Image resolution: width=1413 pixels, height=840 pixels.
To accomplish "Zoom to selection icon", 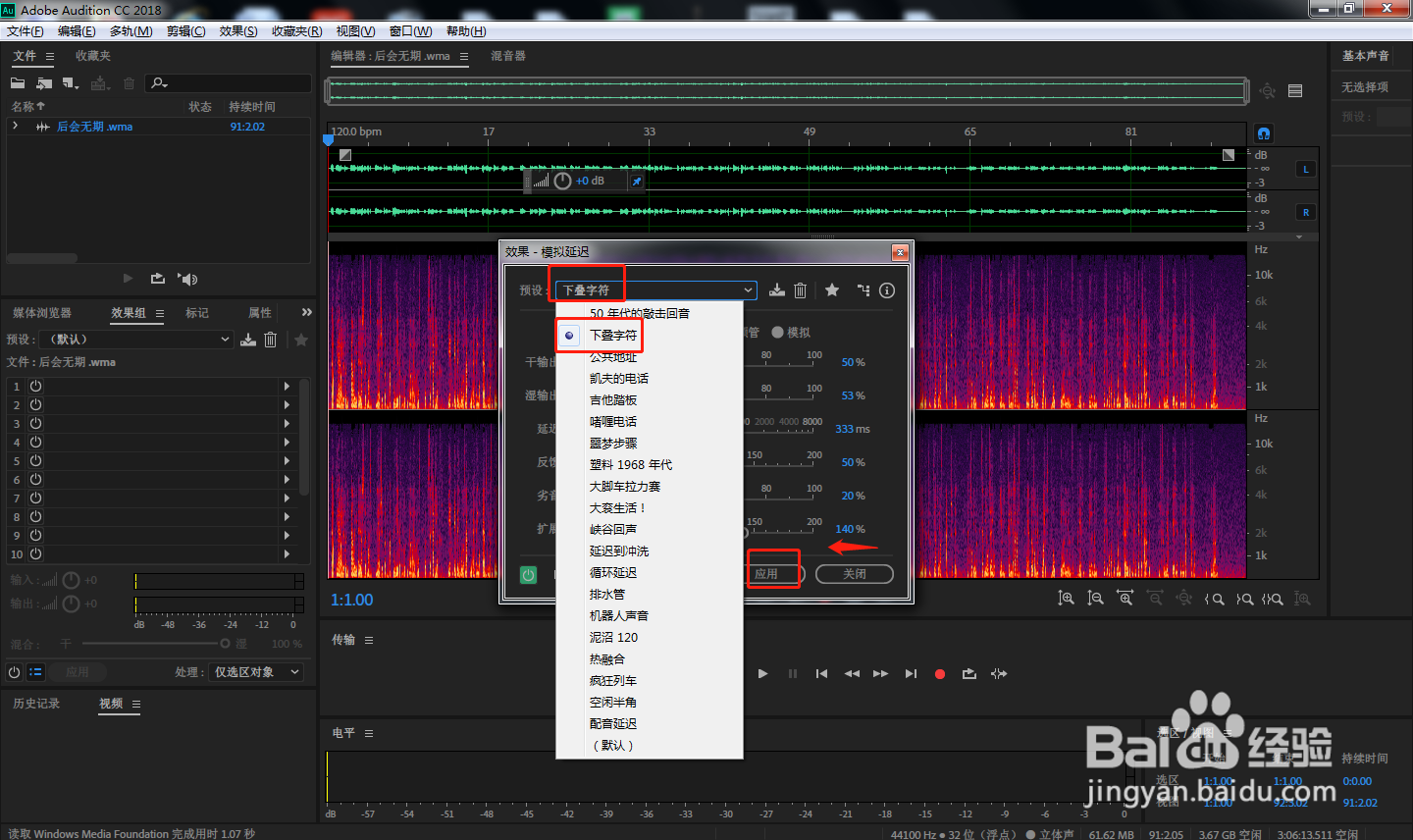I will 1273,599.
